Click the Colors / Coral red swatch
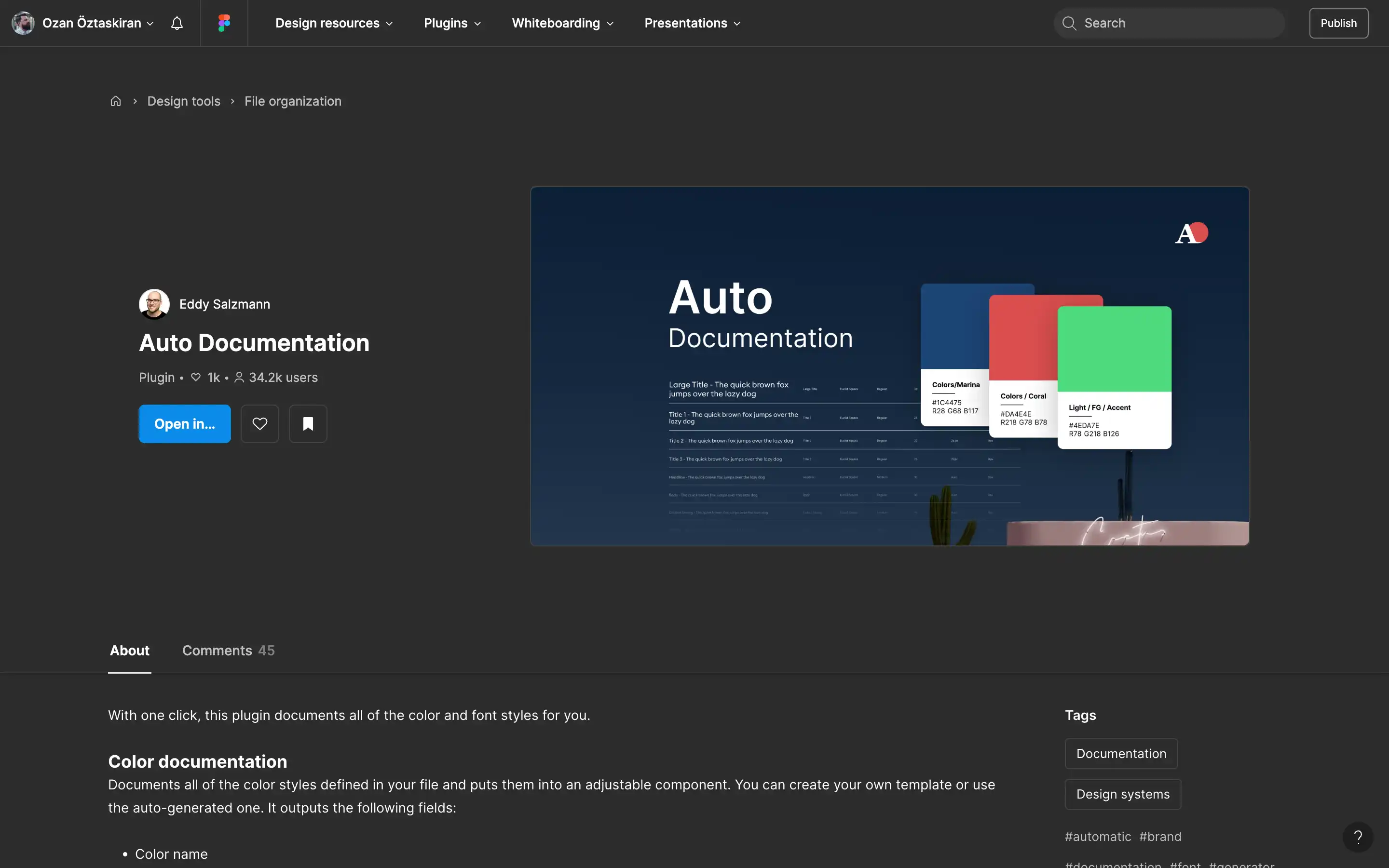The image size is (1389, 868). pyautogui.click(x=1023, y=366)
